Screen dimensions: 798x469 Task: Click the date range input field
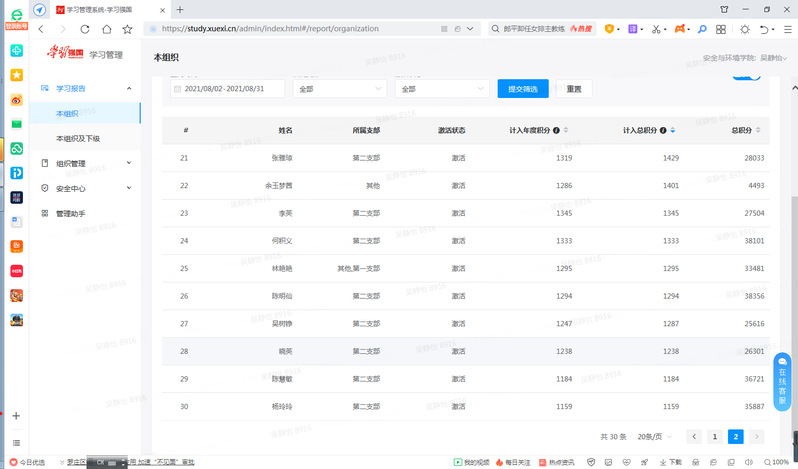pos(225,89)
